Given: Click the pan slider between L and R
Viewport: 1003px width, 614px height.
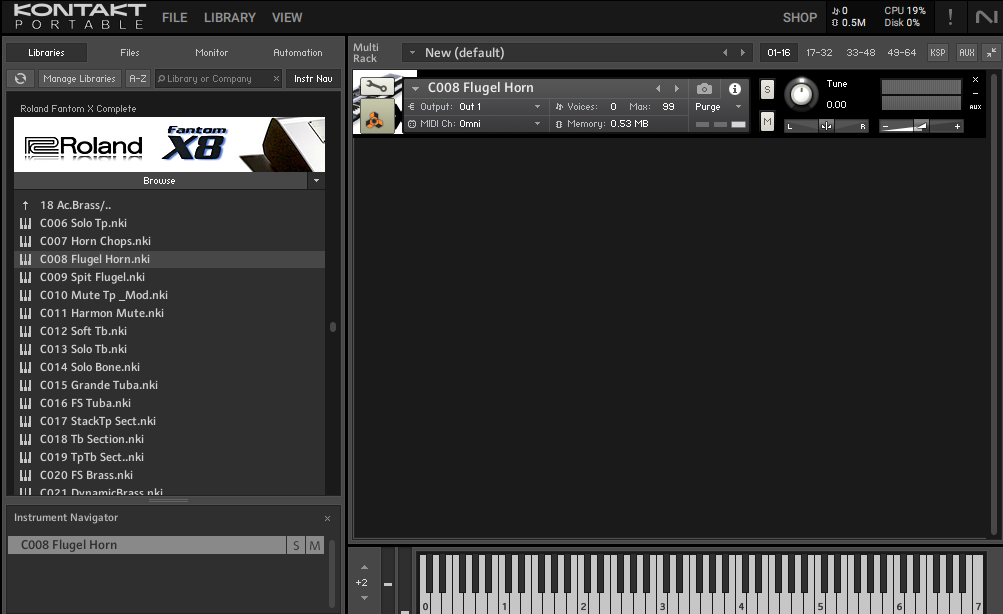Looking at the screenshot, I should click(x=826, y=126).
